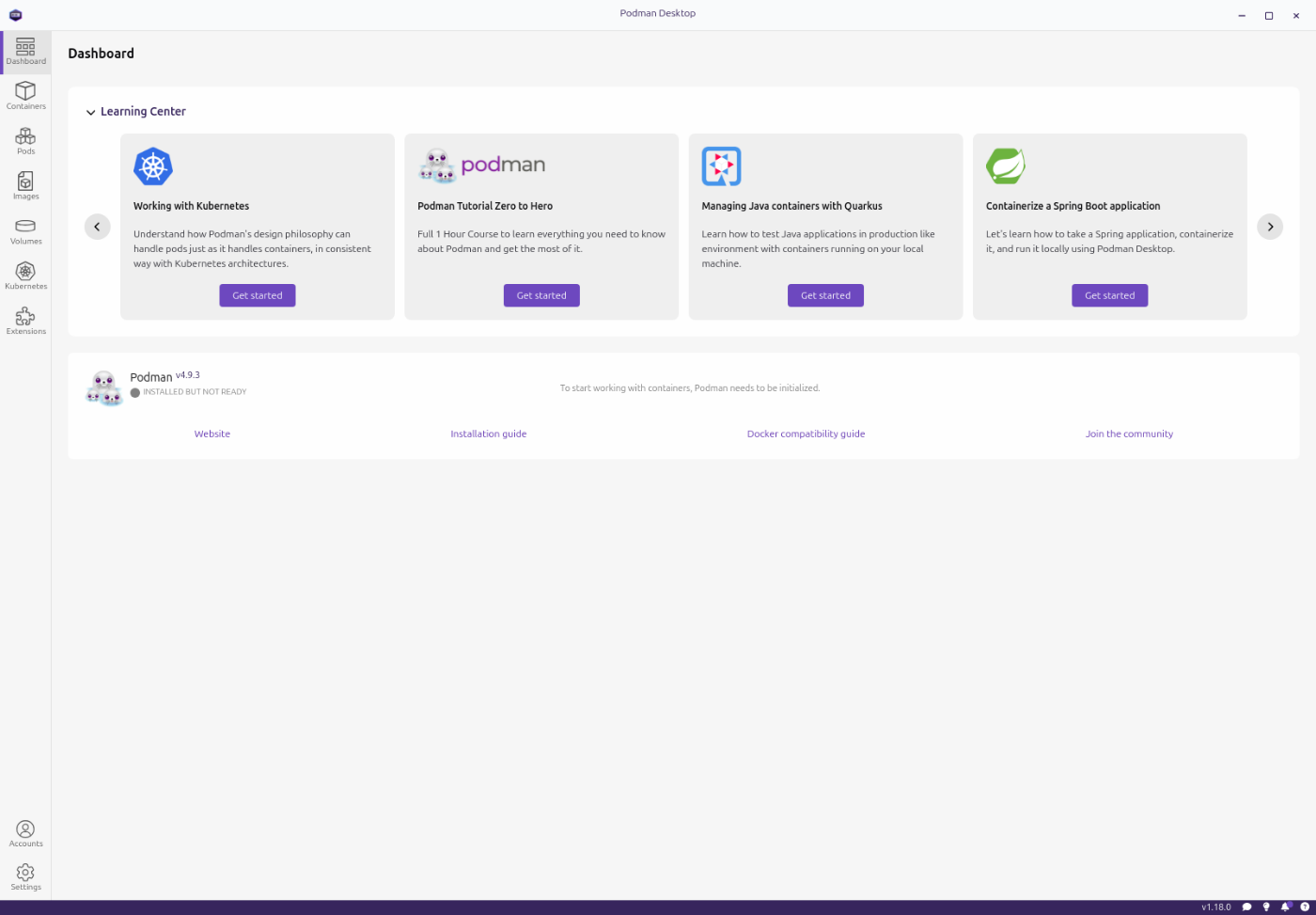Click the Podman logo on tutorial card

coord(481,166)
